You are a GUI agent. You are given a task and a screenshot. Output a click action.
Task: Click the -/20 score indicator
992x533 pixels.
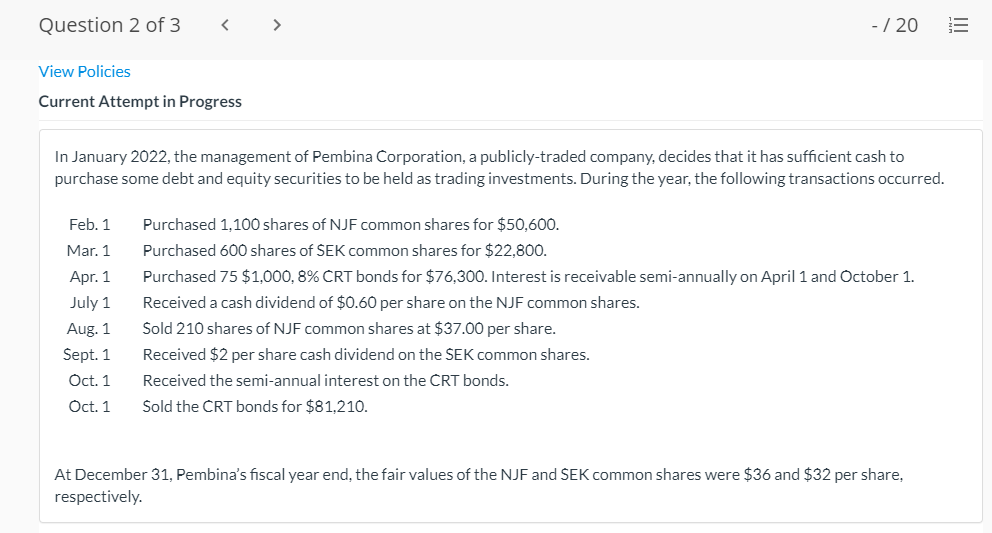pyautogui.click(x=896, y=26)
